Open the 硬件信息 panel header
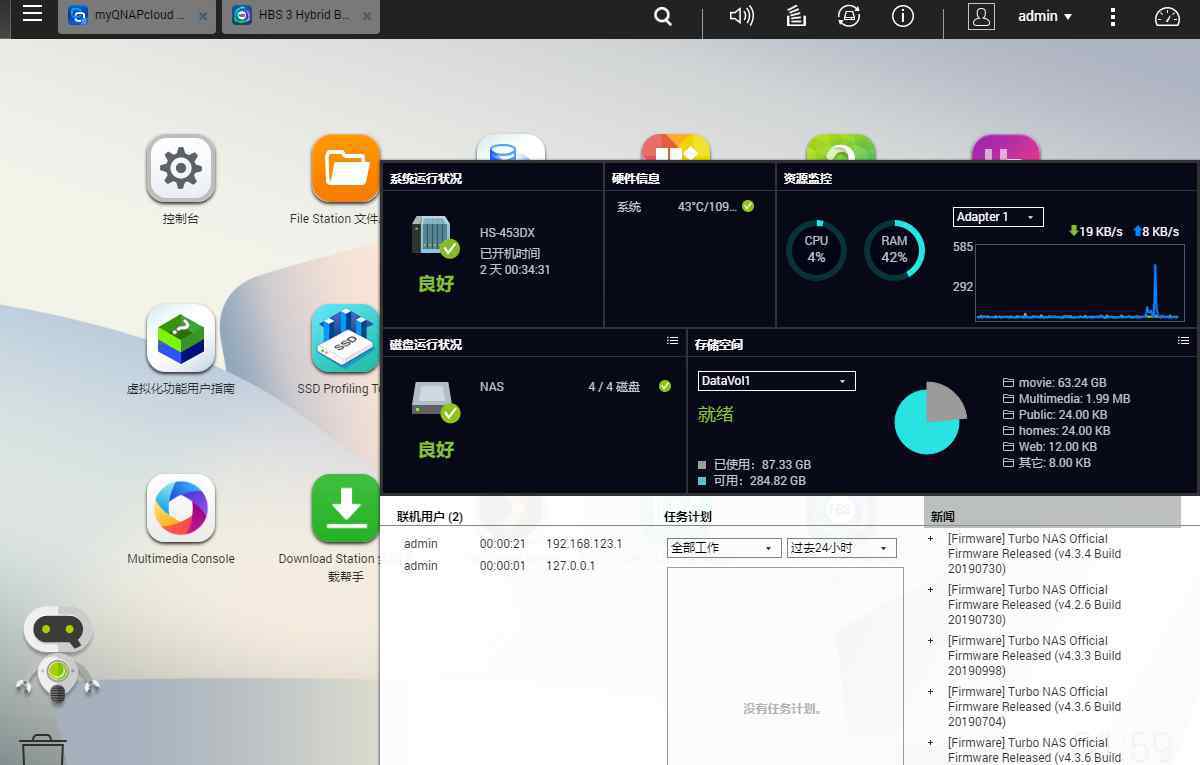Image resolution: width=1200 pixels, height=765 pixels. click(637, 179)
